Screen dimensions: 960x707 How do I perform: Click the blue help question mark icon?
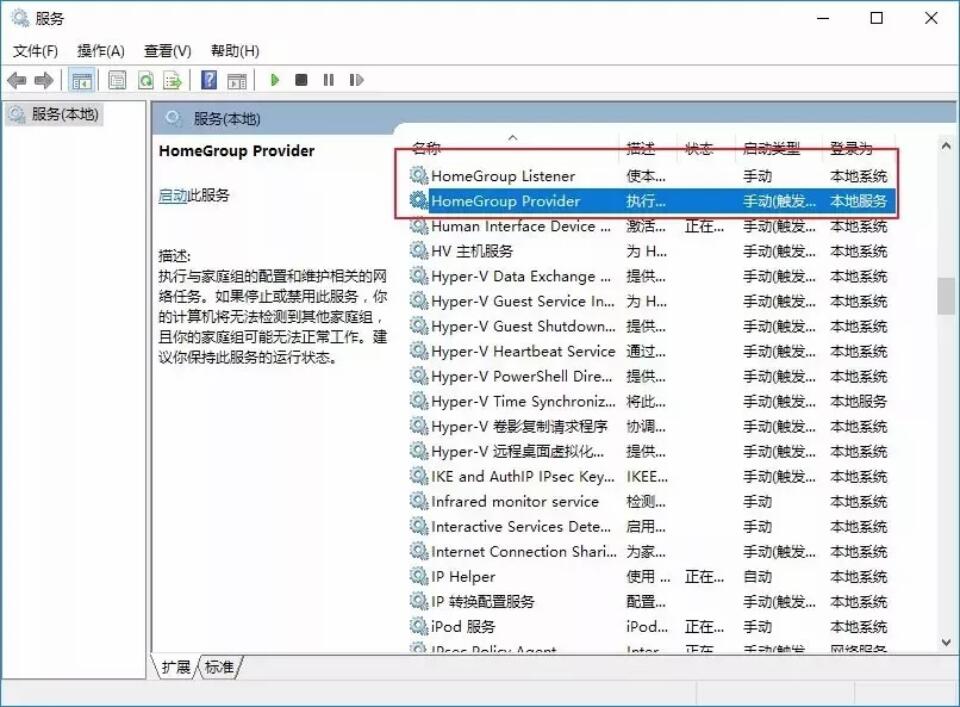[207, 80]
